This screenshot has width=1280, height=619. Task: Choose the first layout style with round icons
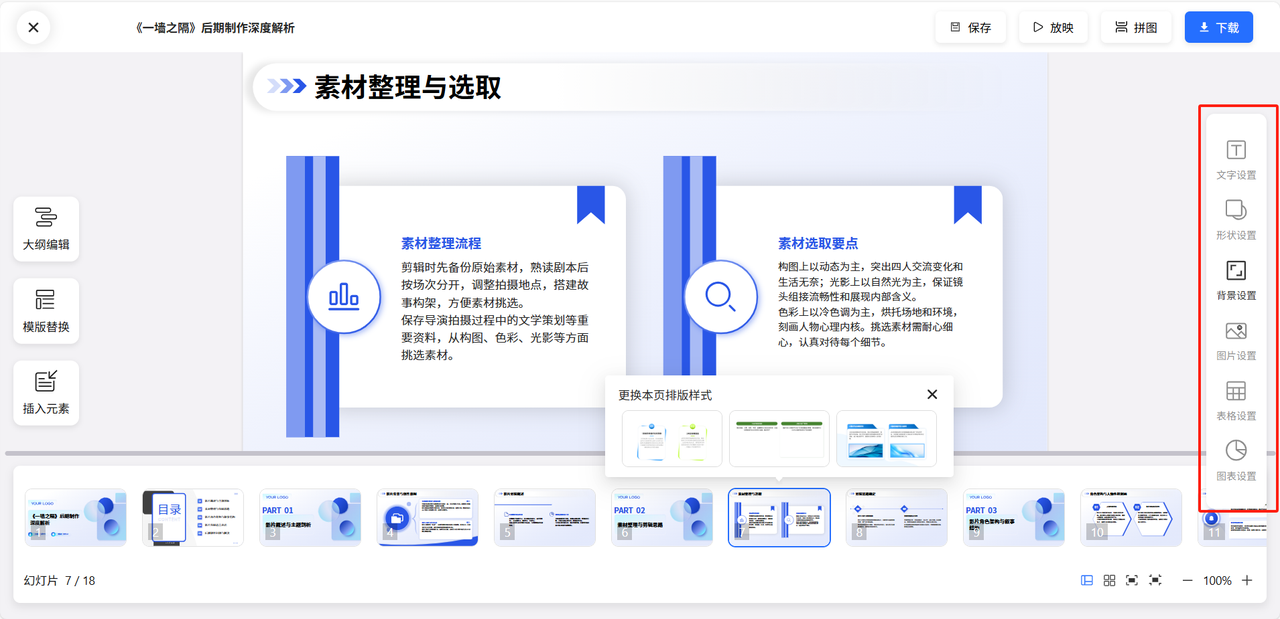672,438
